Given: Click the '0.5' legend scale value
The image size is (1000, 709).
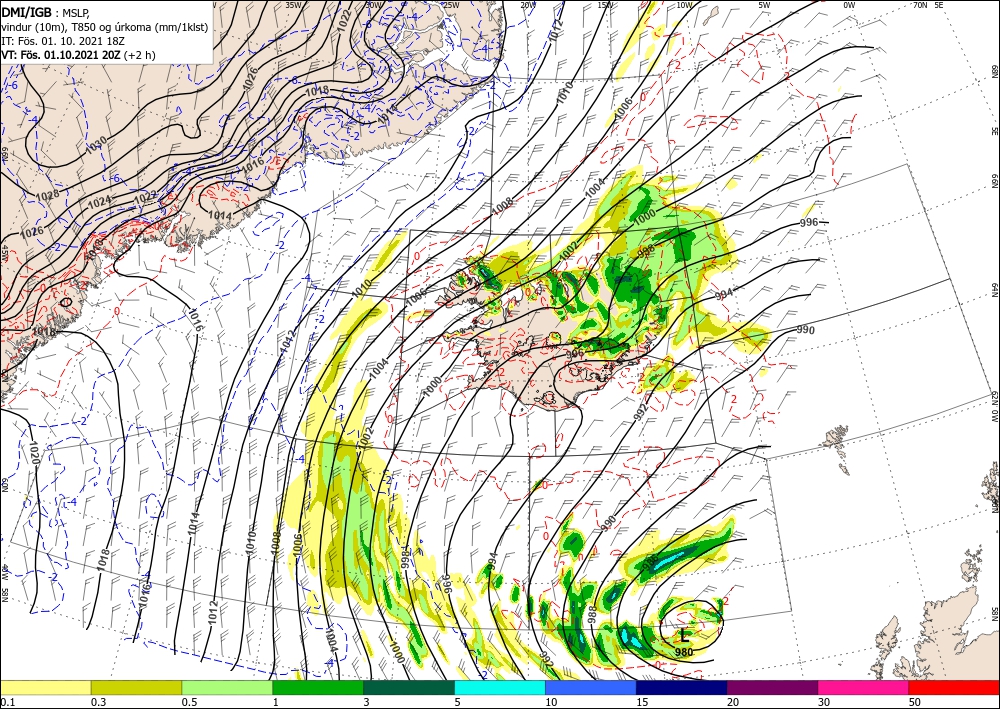Looking at the screenshot, I should (x=189, y=702).
